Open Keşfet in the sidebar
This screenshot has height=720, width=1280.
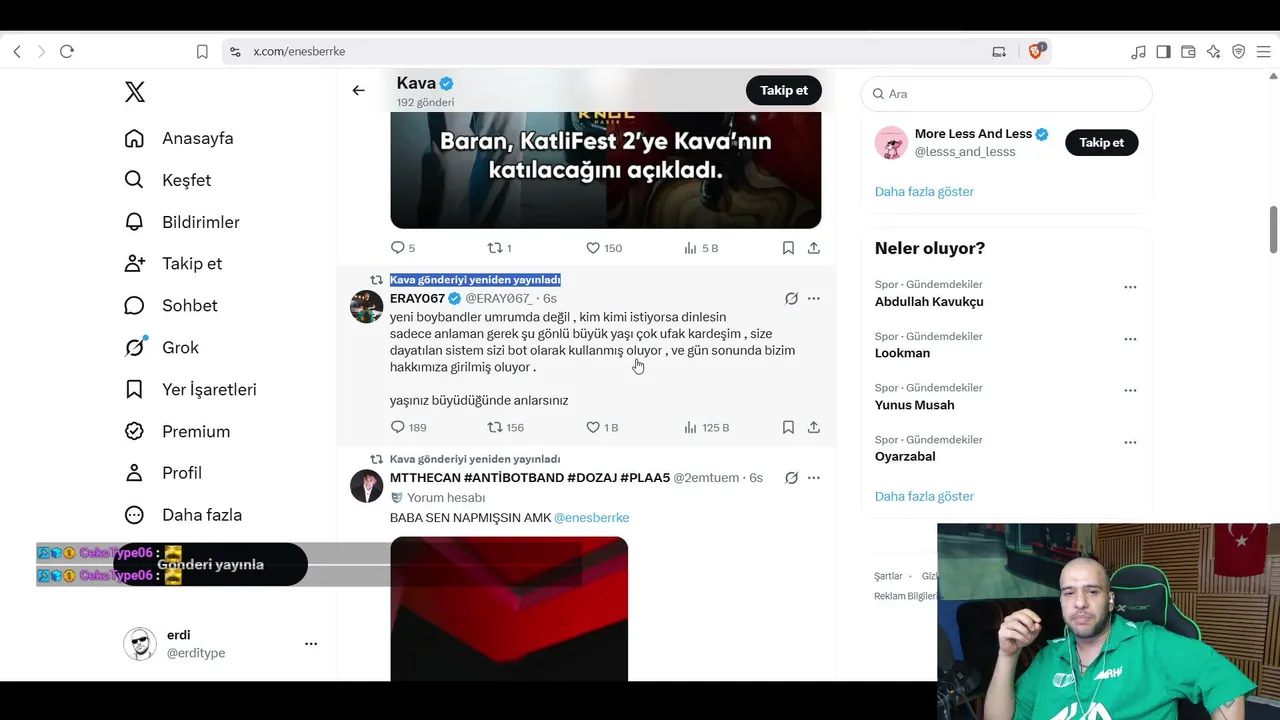click(x=168, y=180)
